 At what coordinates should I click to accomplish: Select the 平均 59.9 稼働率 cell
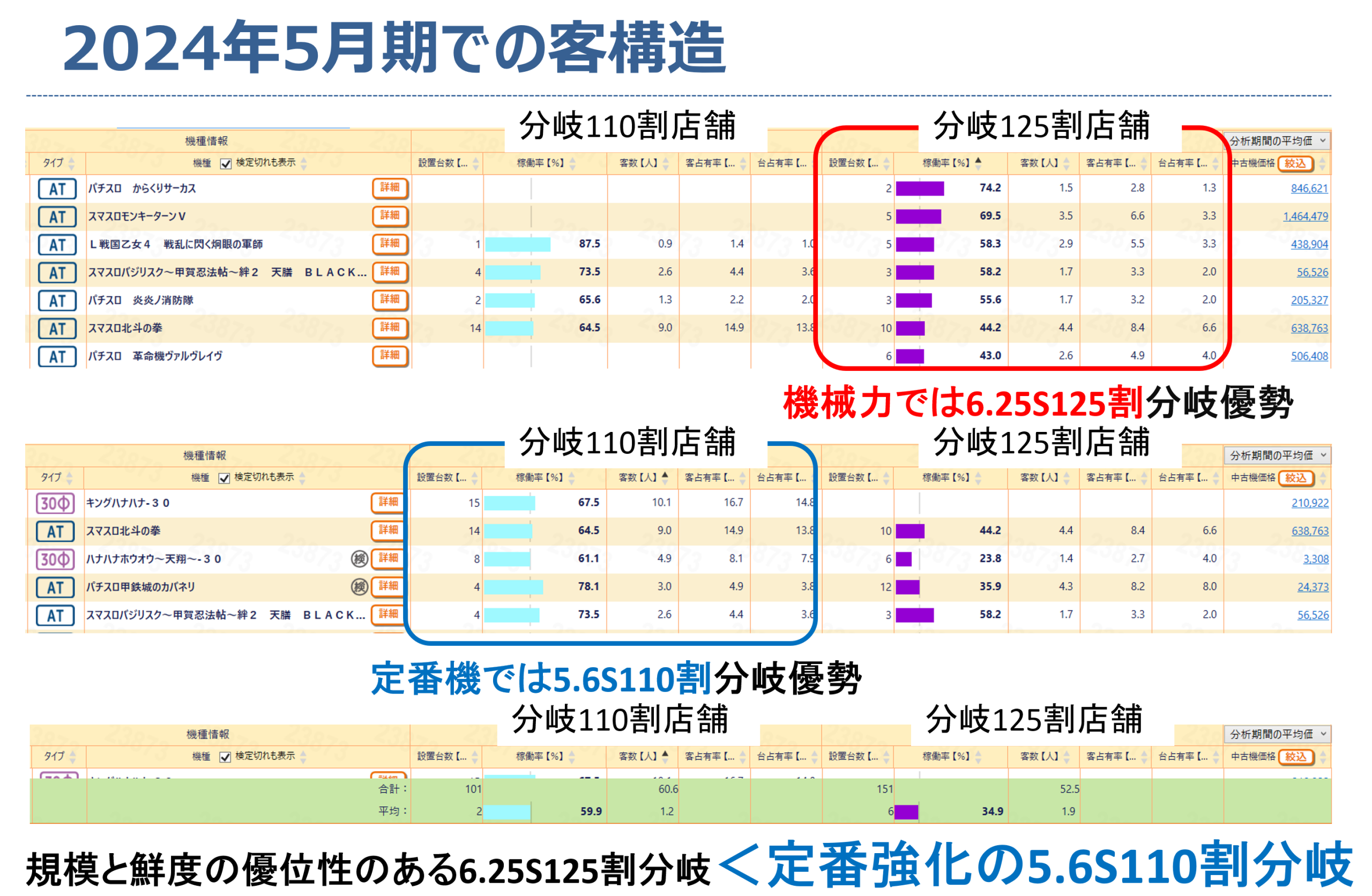pos(591,812)
